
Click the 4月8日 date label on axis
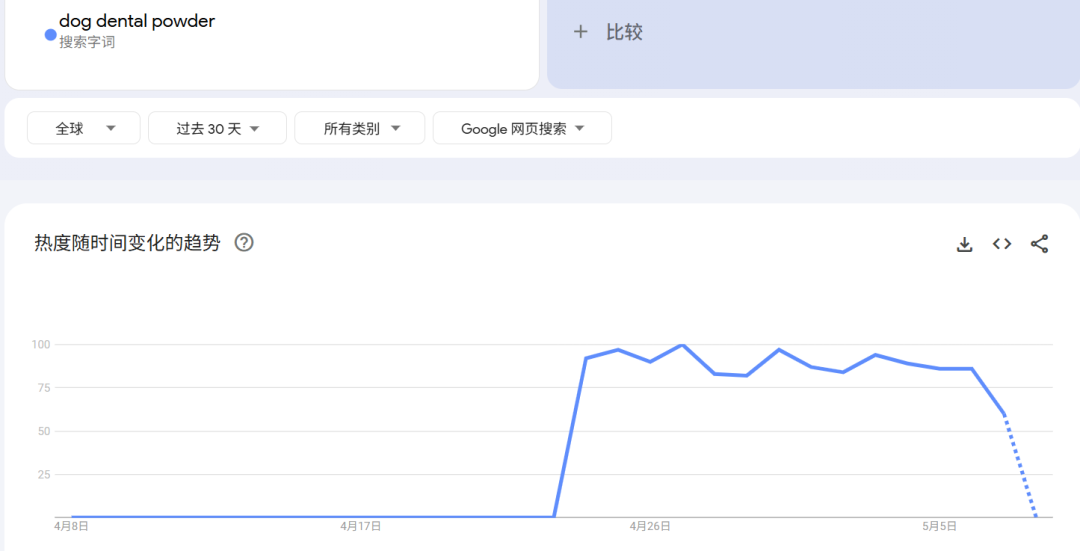tap(71, 526)
